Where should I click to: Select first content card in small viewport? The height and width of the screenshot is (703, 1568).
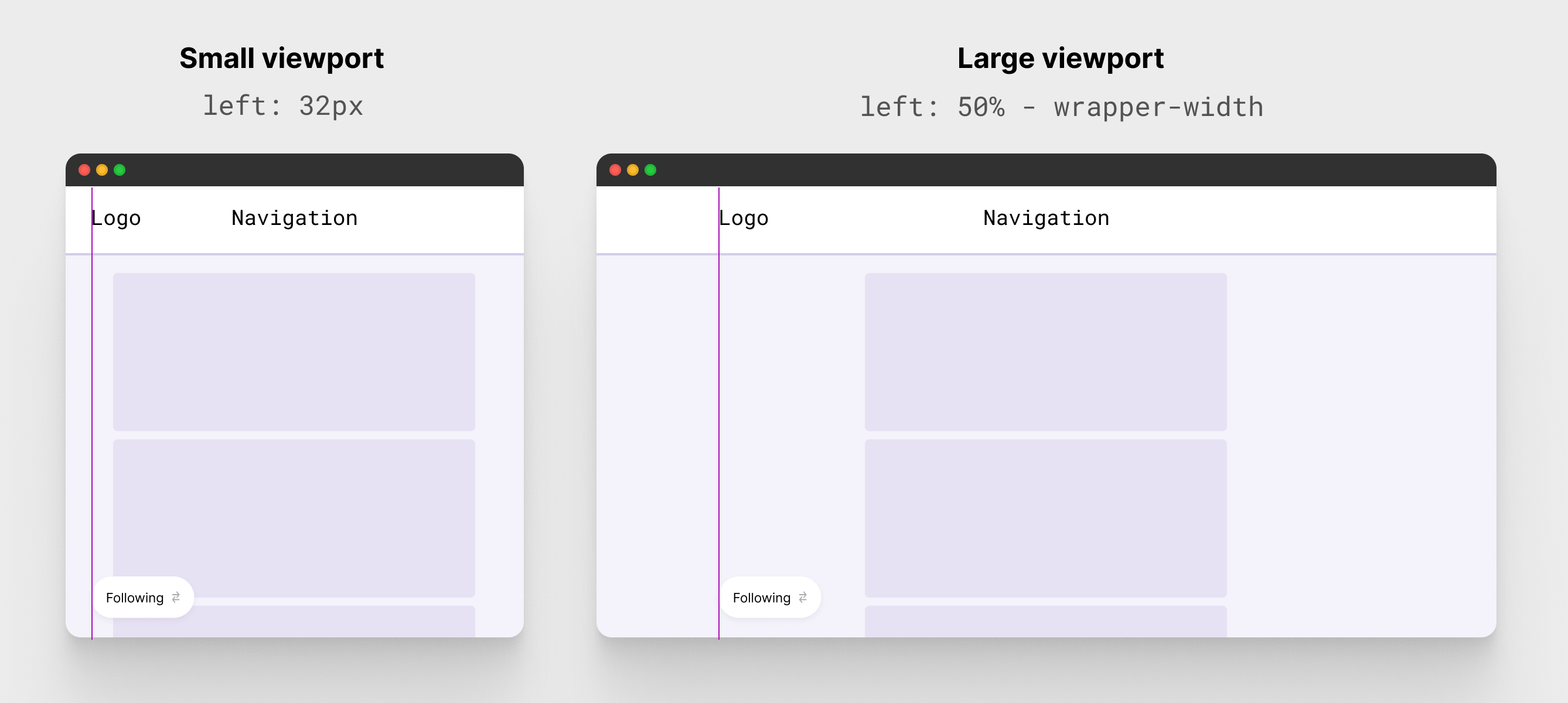point(294,351)
